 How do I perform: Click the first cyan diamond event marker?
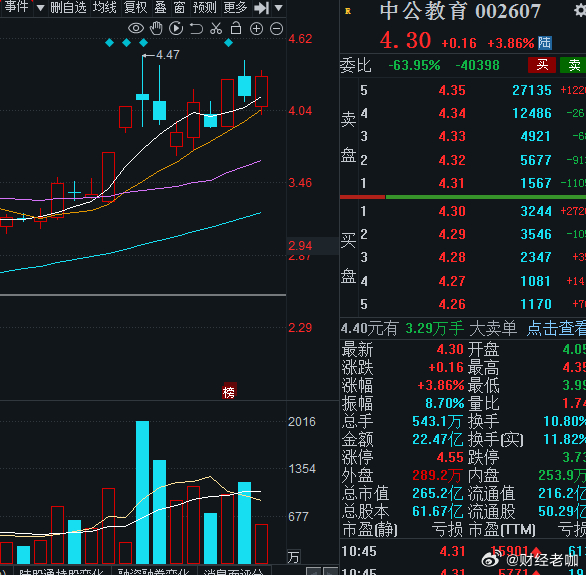point(110,43)
